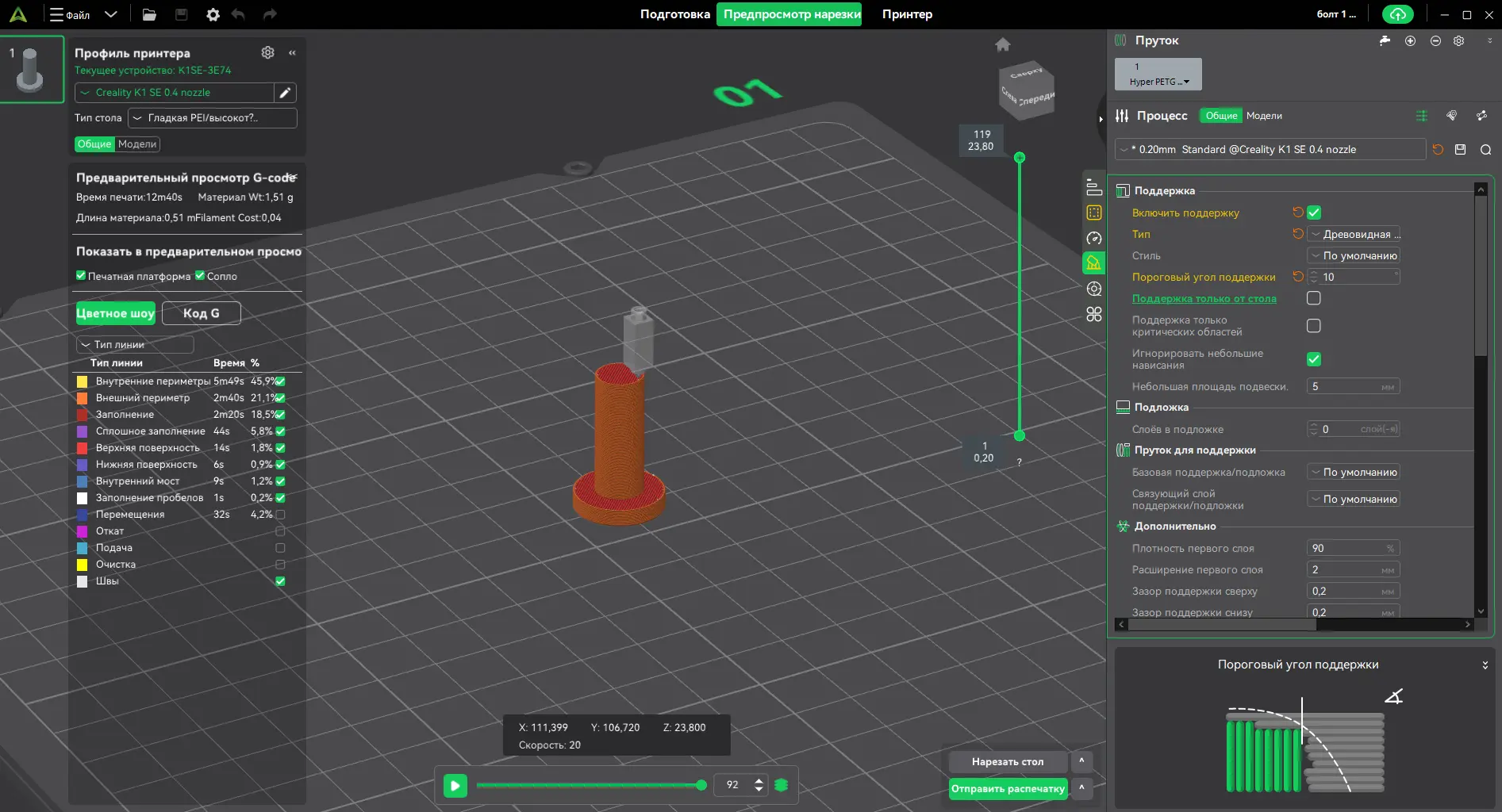The height and width of the screenshot is (812, 1502).
Task: Open the other settings four-circles icon
Action: tap(1094, 314)
